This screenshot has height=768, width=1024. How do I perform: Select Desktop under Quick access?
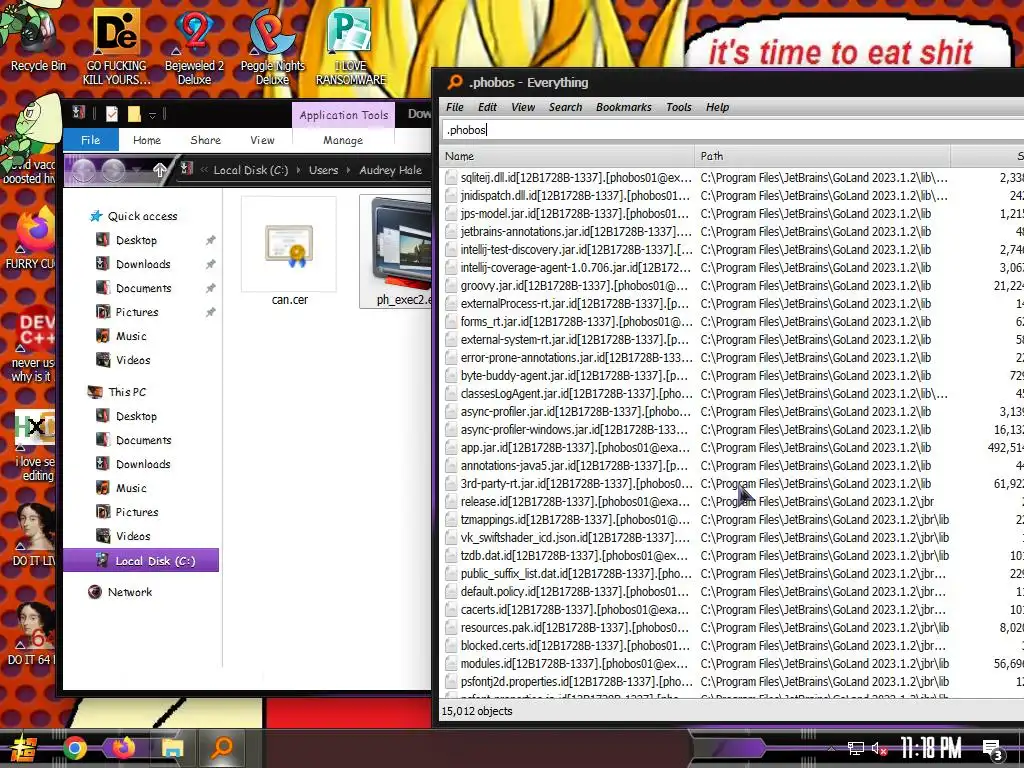(136, 240)
